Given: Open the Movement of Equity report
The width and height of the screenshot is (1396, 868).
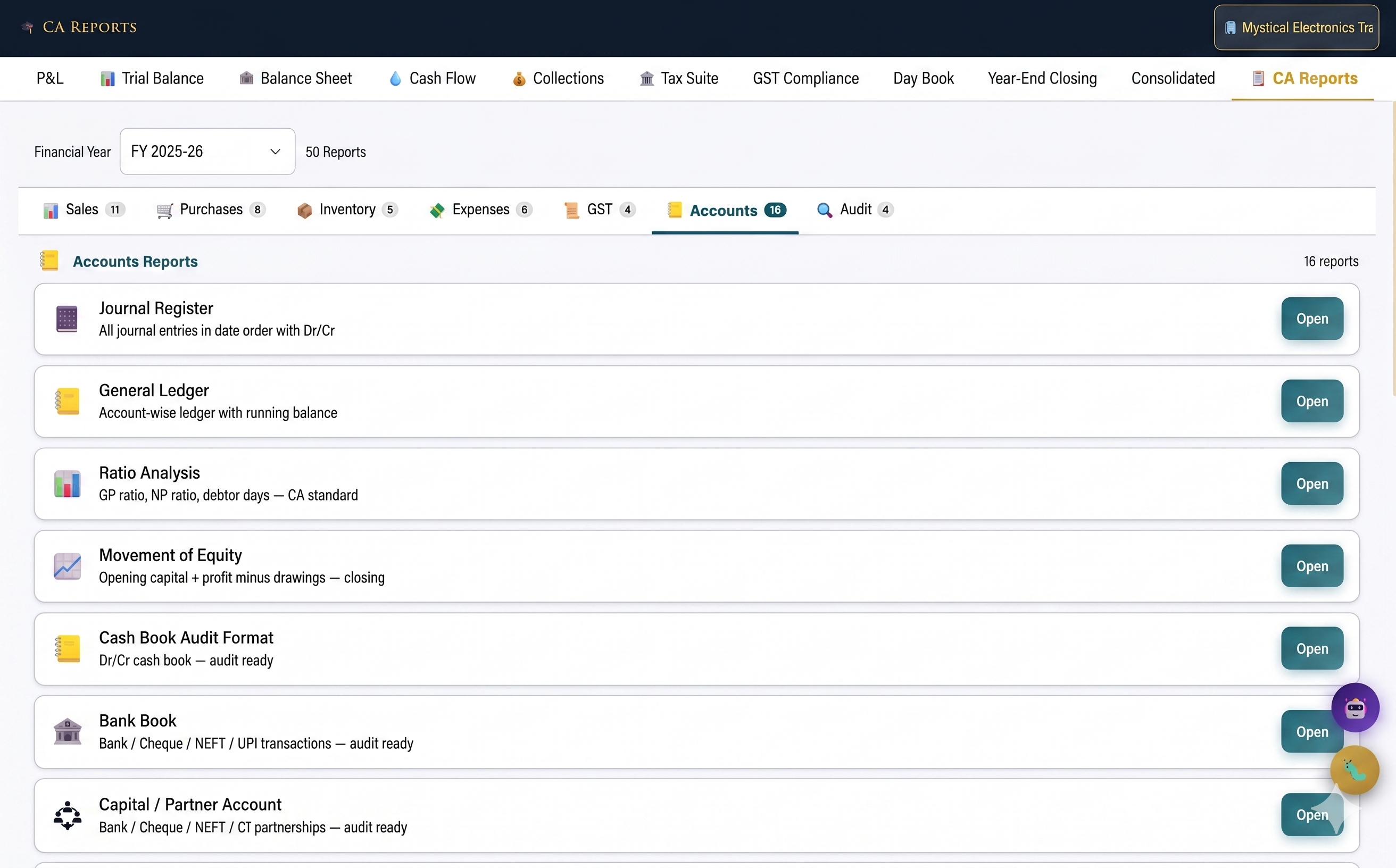Looking at the screenshot, I should pos(1311,566).
